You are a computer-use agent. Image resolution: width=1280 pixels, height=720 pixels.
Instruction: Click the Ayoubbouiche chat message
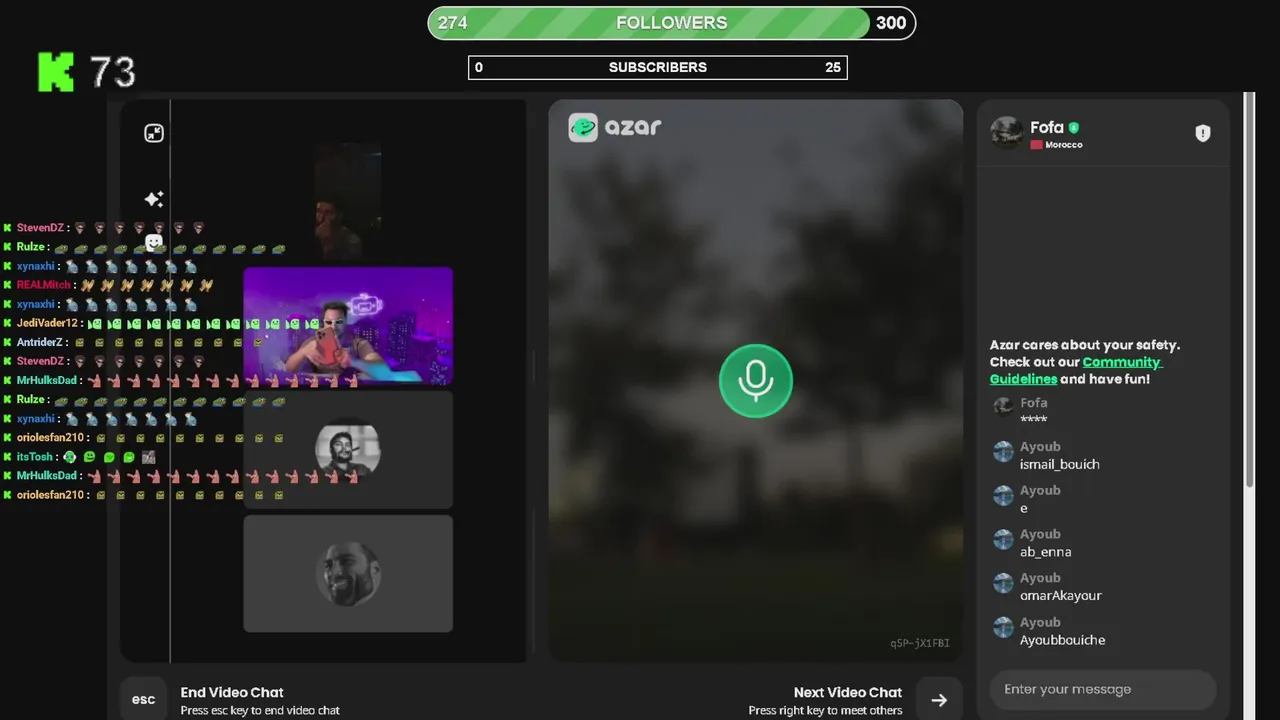1062,640
